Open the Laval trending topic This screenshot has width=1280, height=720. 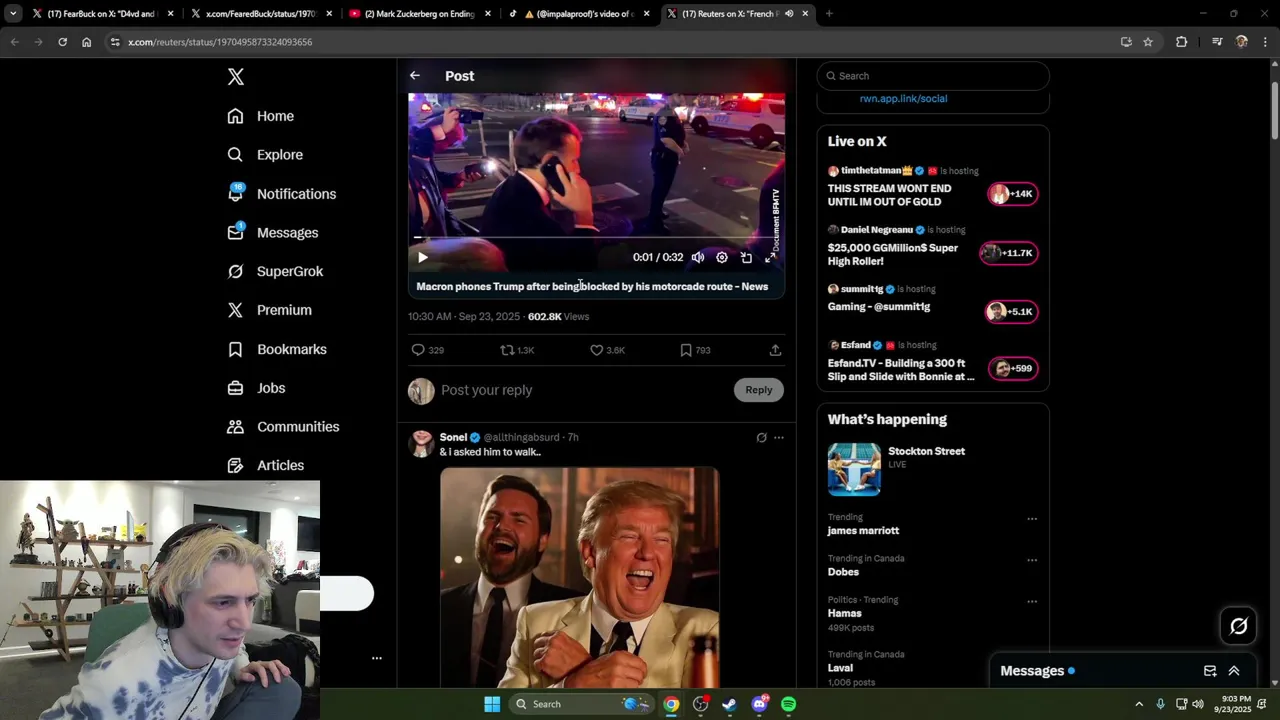tap(840, 668)
